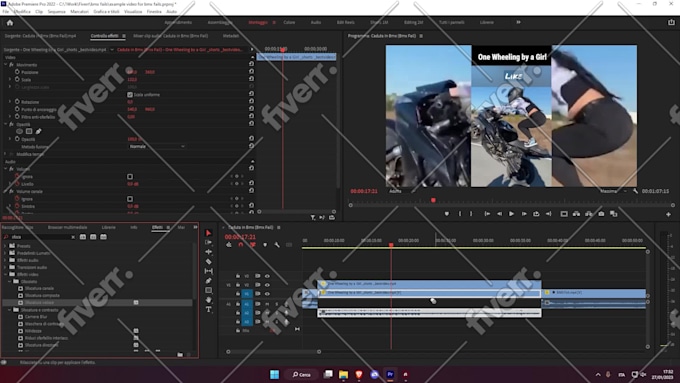Toggle track V2 output eye icon
Screen dimensions: 680x383
click(x=267, y=285)
